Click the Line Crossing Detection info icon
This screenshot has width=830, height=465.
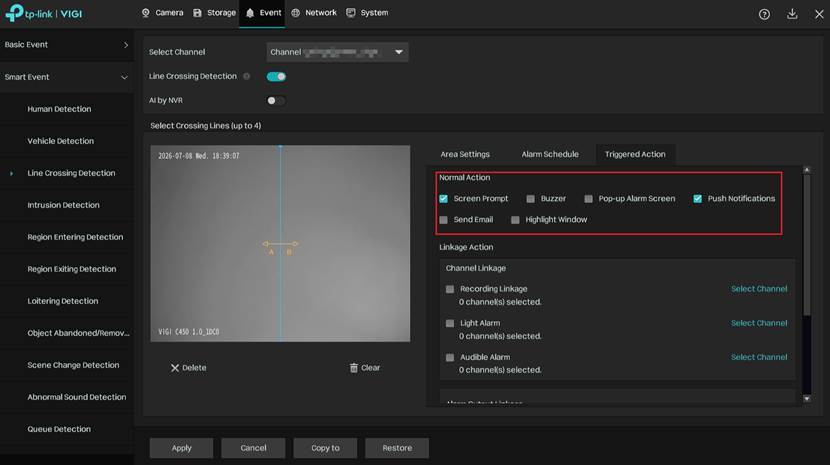tap(246, 76)
